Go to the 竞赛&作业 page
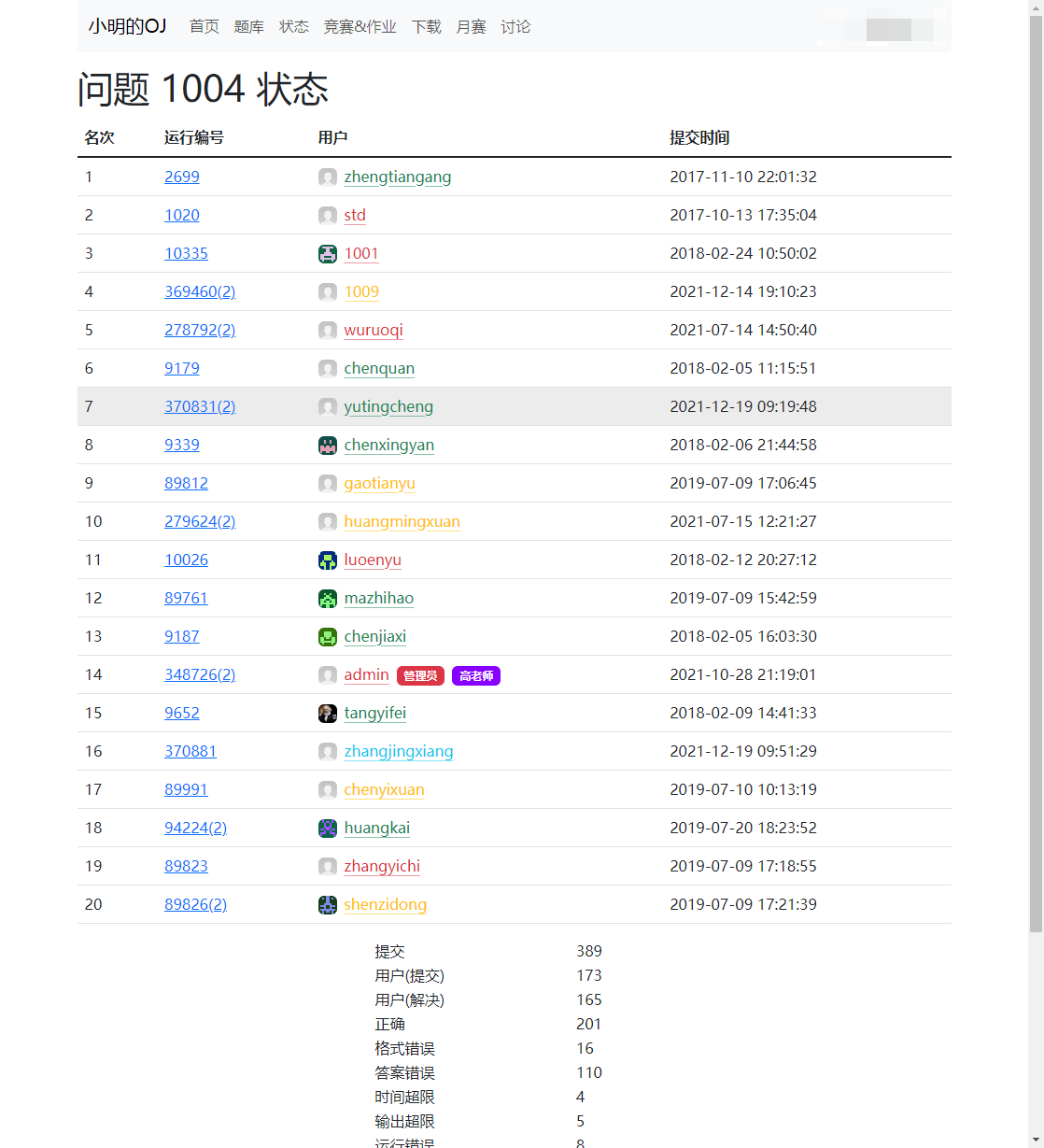Image resolution: width=1044 pixels, height=1148 pixels. [x=360, y=27]
